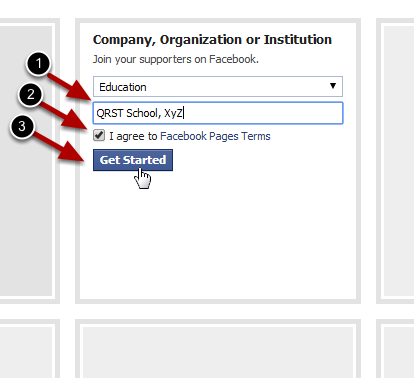Click the Get Started button
Viewport: 414px width, 378px height.
(x=133, y=160)
